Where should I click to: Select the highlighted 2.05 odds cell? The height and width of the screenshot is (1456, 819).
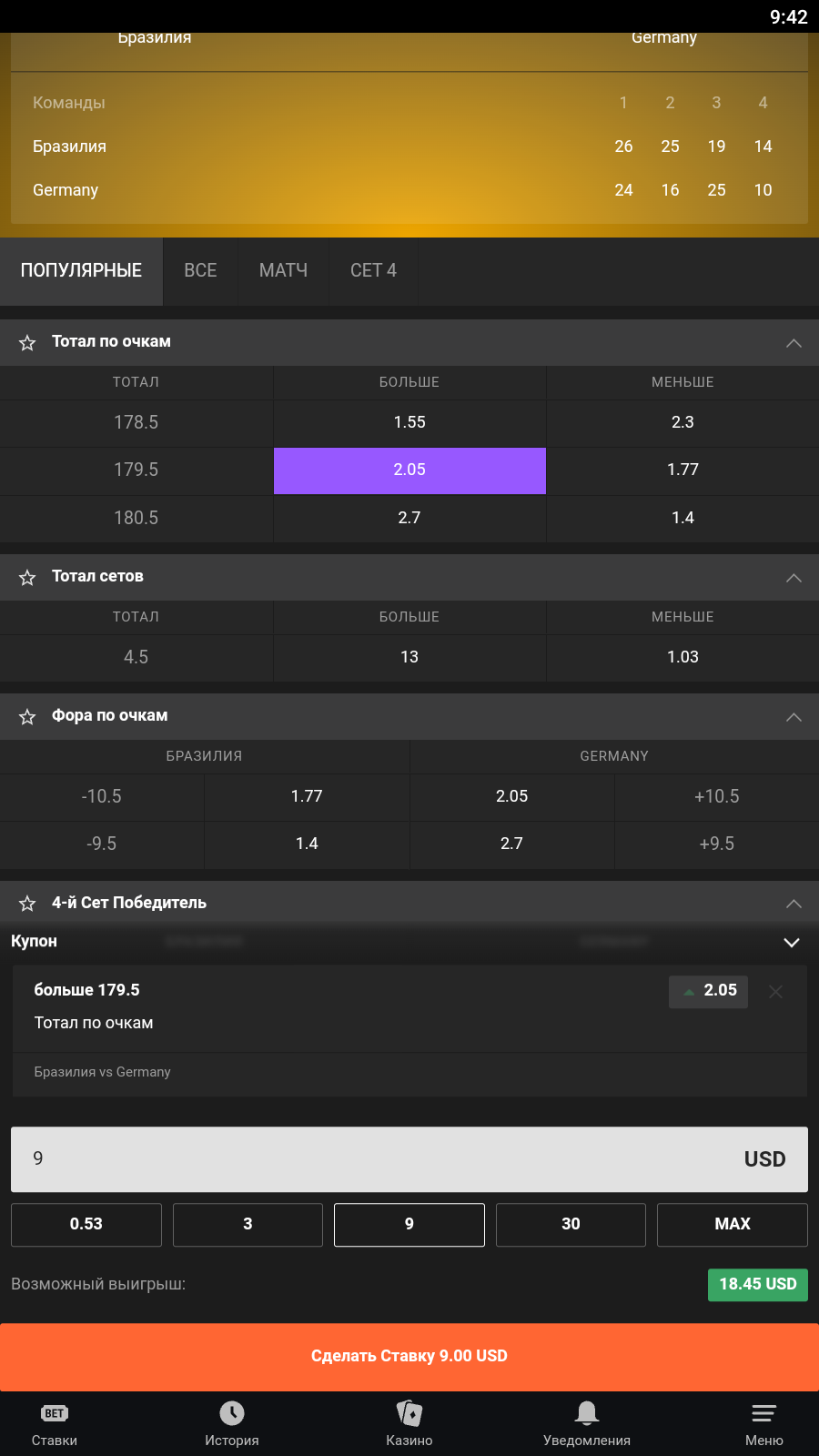click(x=409, y=470)
